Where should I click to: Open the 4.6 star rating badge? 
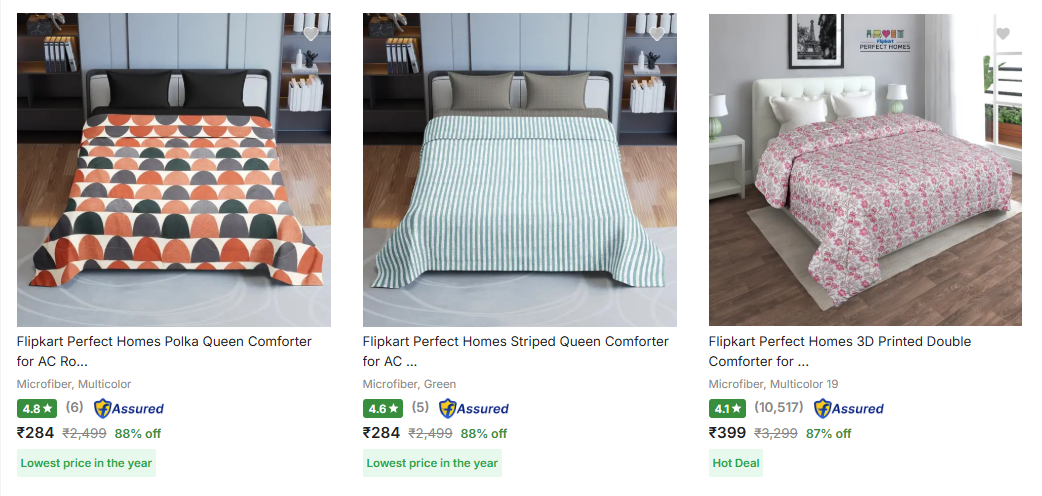click(x=383, y=408)
